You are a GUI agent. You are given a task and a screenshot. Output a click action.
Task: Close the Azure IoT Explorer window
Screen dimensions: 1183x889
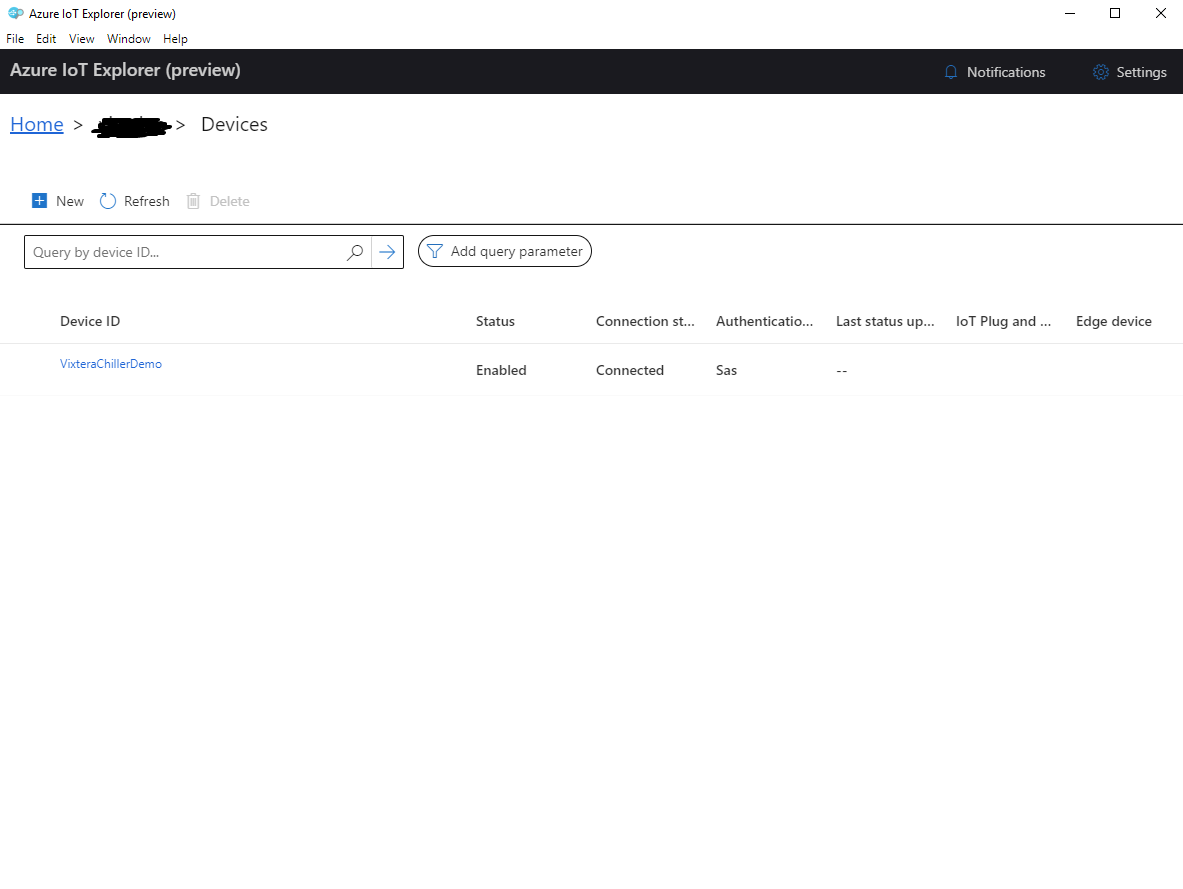pyautogui.click(x=1160, y=14)
